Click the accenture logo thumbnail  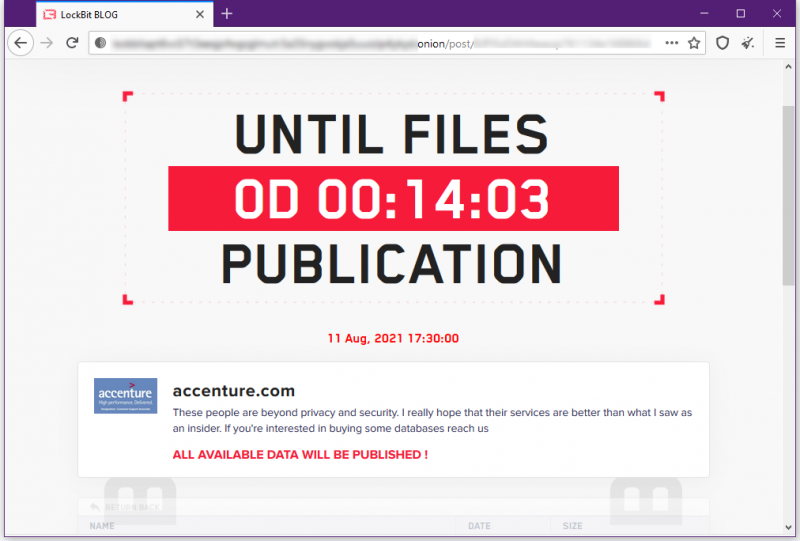[x=126, y=396]
